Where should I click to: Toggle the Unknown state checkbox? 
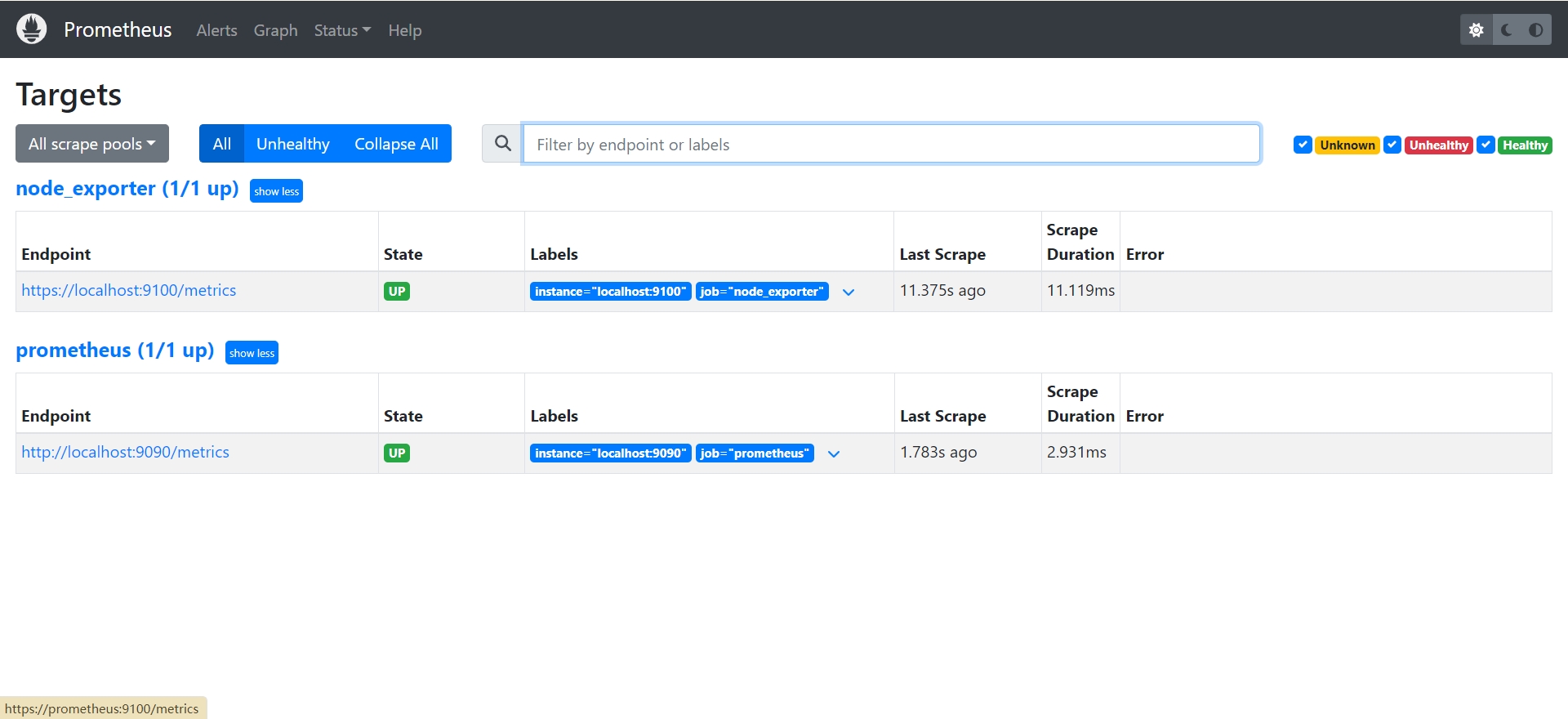(1303, 145)
